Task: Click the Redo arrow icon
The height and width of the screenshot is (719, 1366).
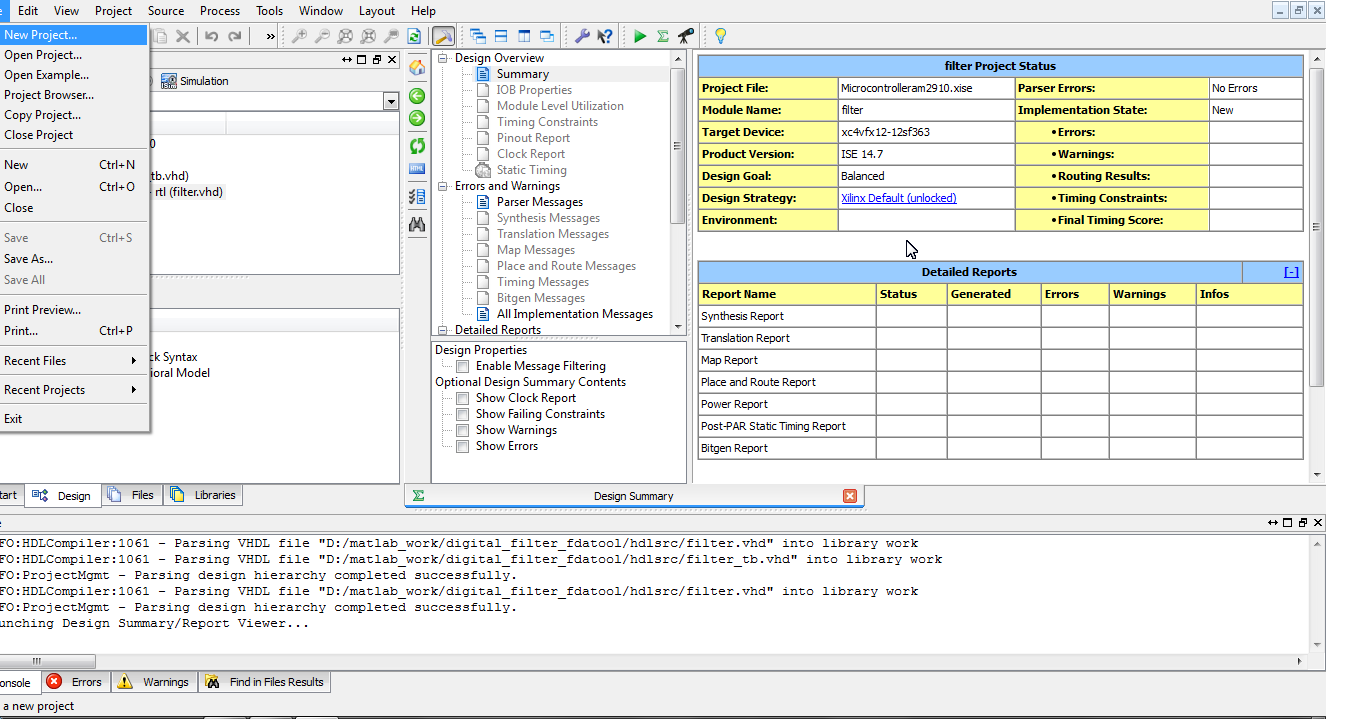Action: coord(235,36)
